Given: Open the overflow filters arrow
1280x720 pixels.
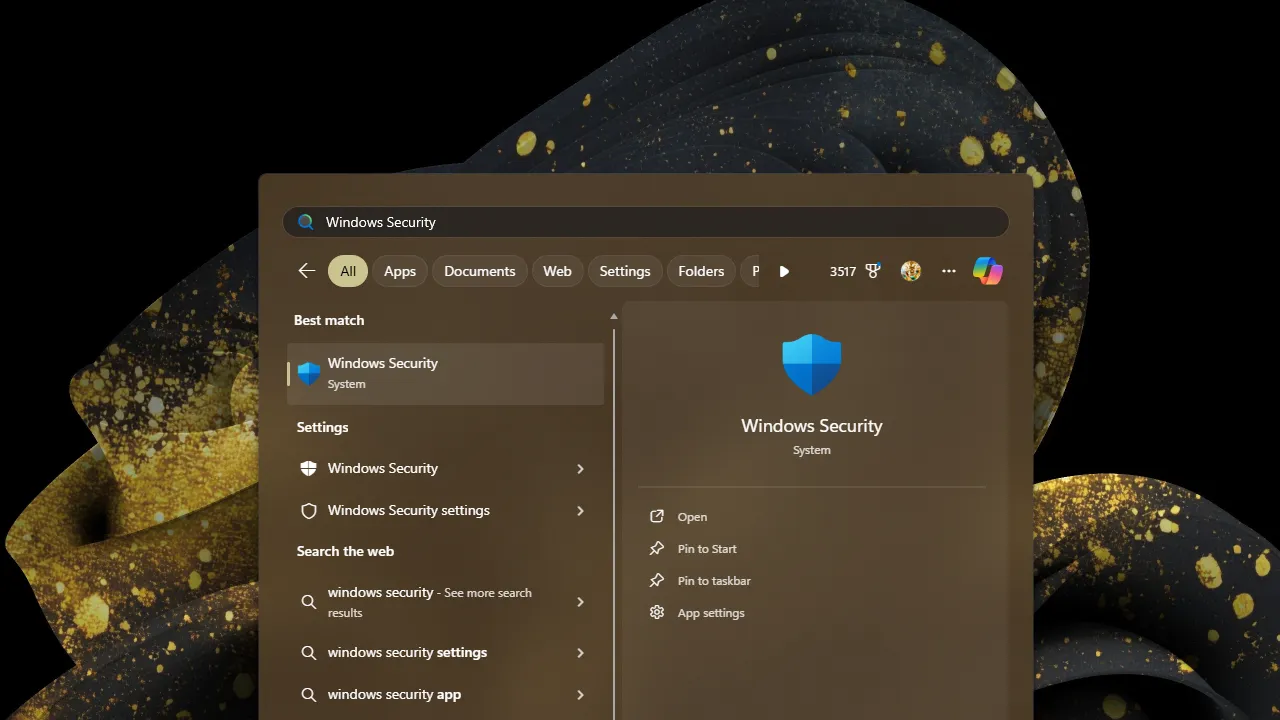Looking at the screenshot, I should 784,270.
